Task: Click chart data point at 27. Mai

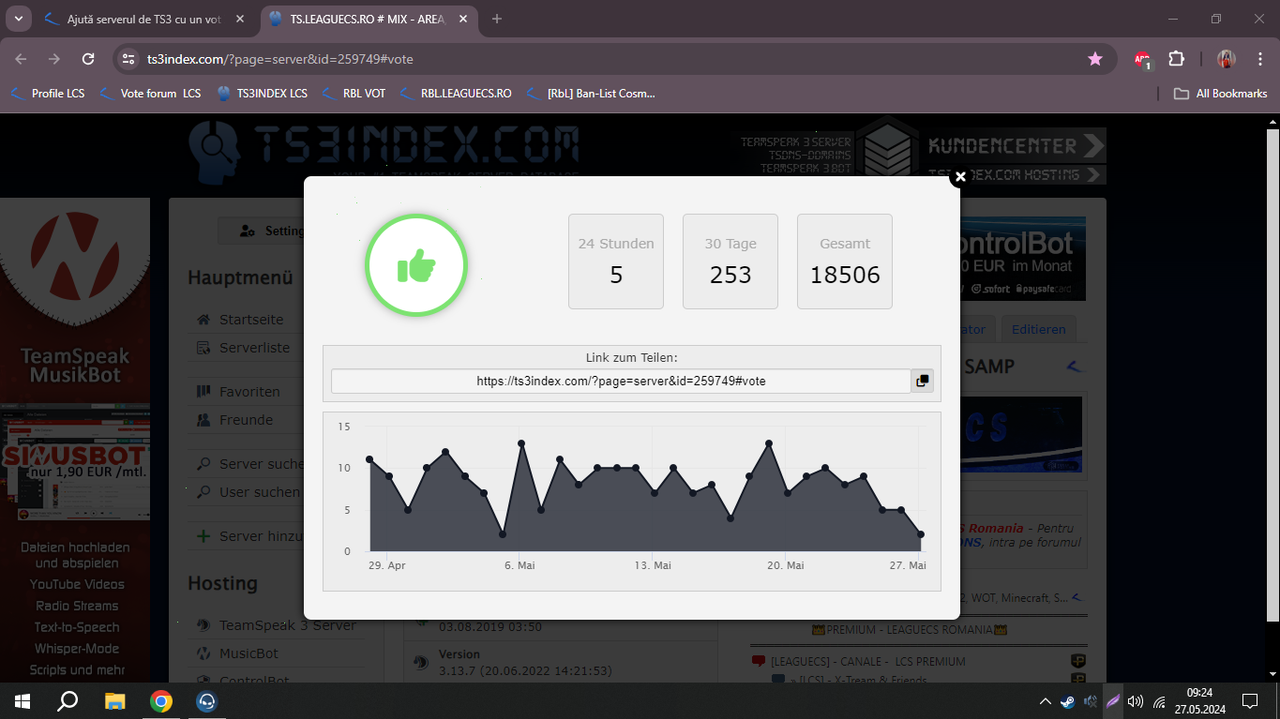Action: (x=920, y=534)
